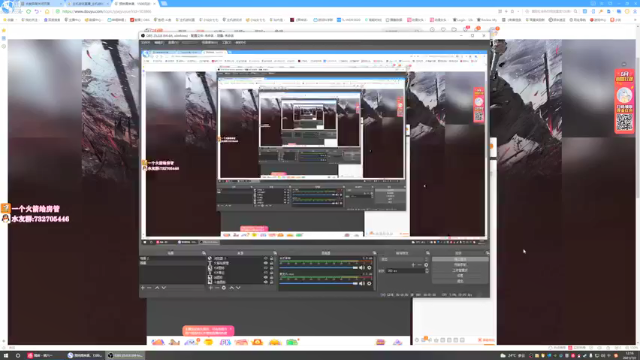The height and width of the screenshot is (360, 640).
Task: Open the File menu in OBS
Action: 145,42
